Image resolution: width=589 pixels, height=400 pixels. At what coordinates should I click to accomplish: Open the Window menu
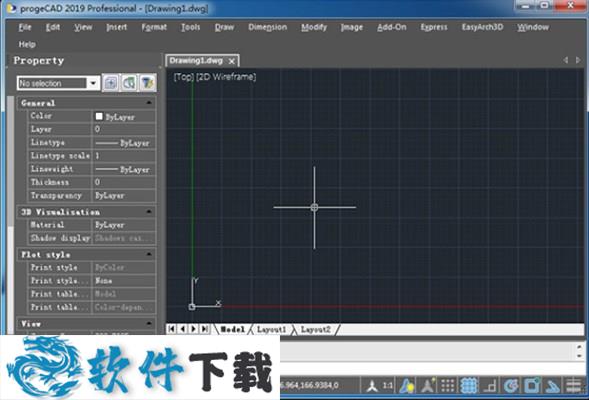tap(533, 27)
